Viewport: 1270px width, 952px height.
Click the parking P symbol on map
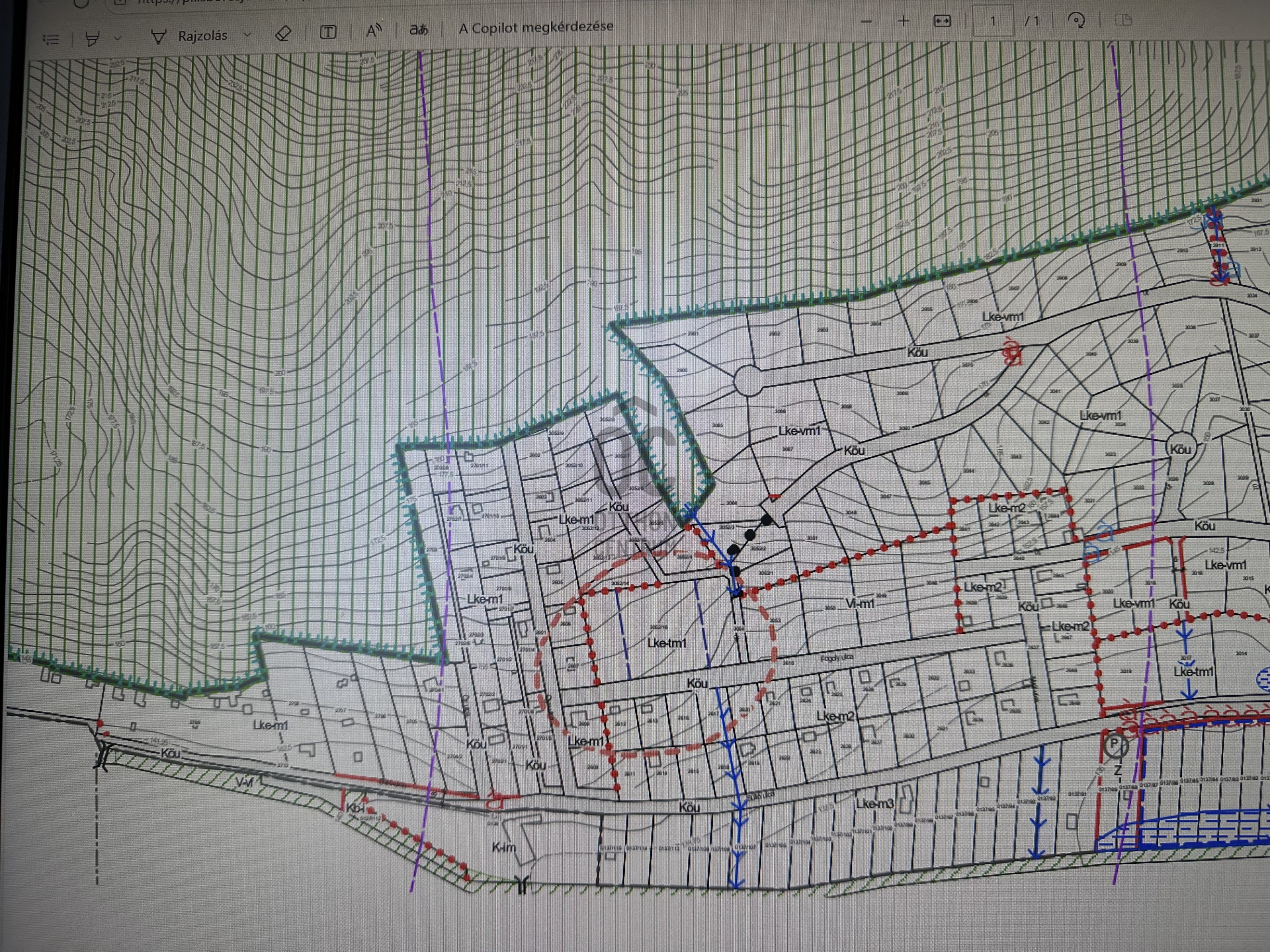[1115, 745]
